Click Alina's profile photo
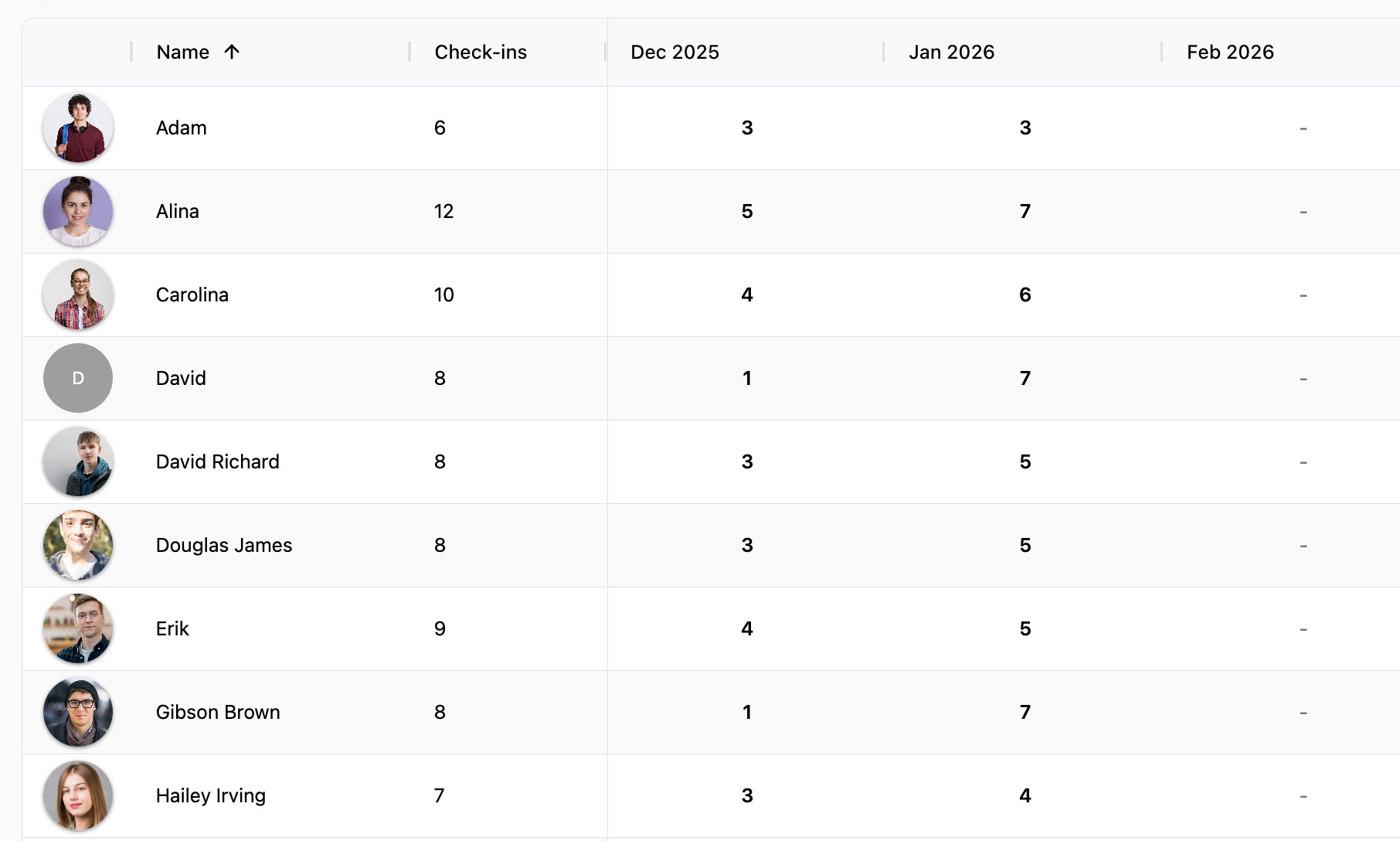 (x=78, y=211)
